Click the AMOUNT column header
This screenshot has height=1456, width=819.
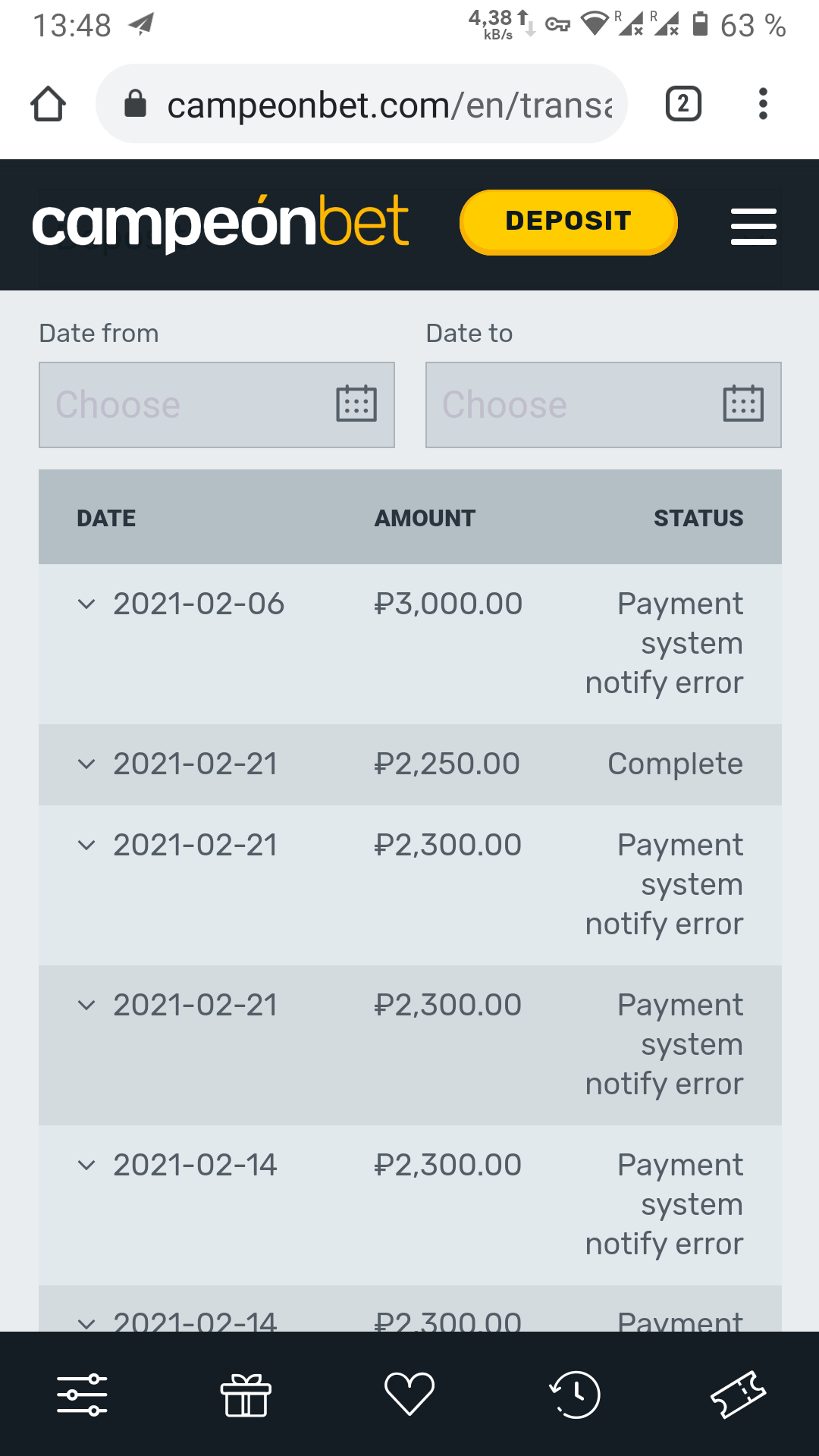click(425, 518)
